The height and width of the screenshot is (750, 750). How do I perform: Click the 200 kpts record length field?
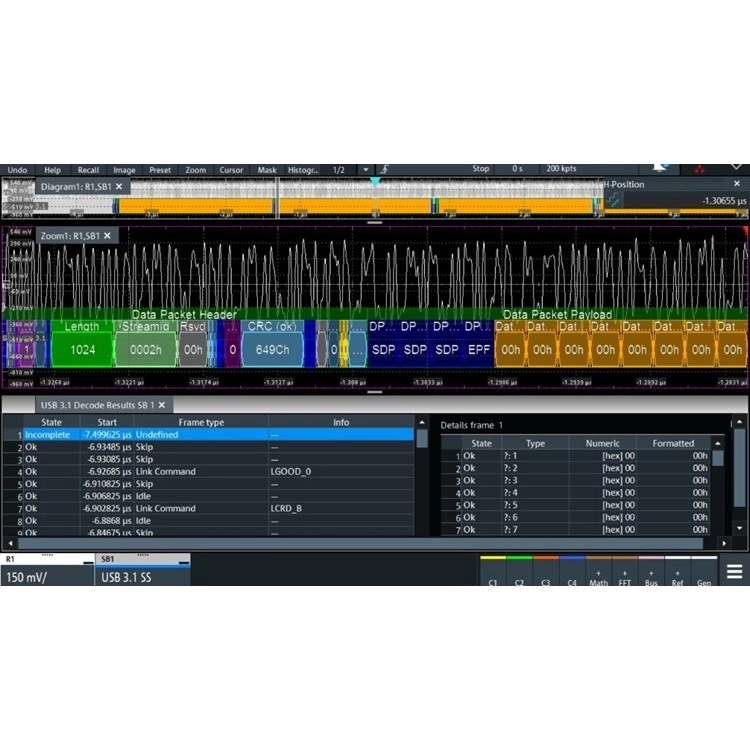click(561, 168)
